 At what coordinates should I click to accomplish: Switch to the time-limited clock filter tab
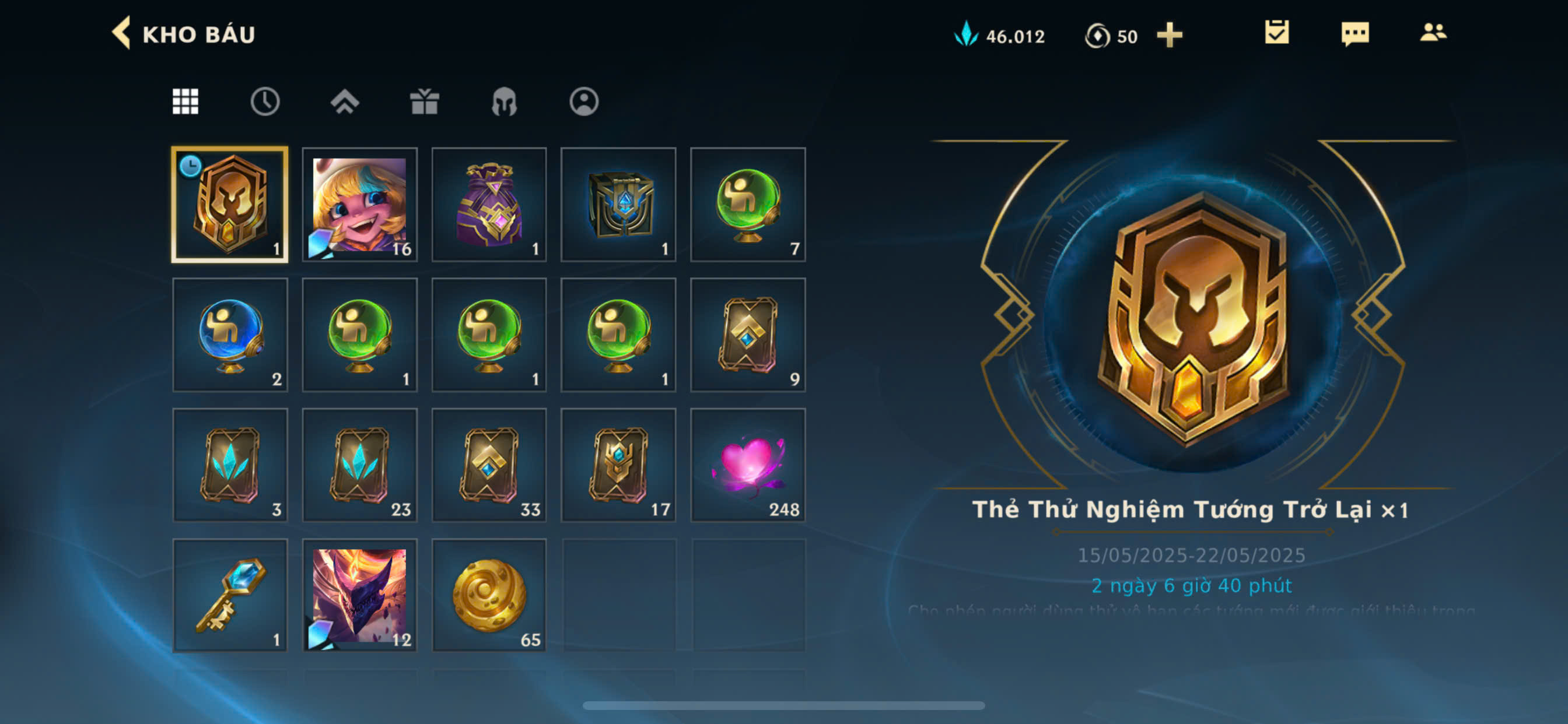coord(265,101)
